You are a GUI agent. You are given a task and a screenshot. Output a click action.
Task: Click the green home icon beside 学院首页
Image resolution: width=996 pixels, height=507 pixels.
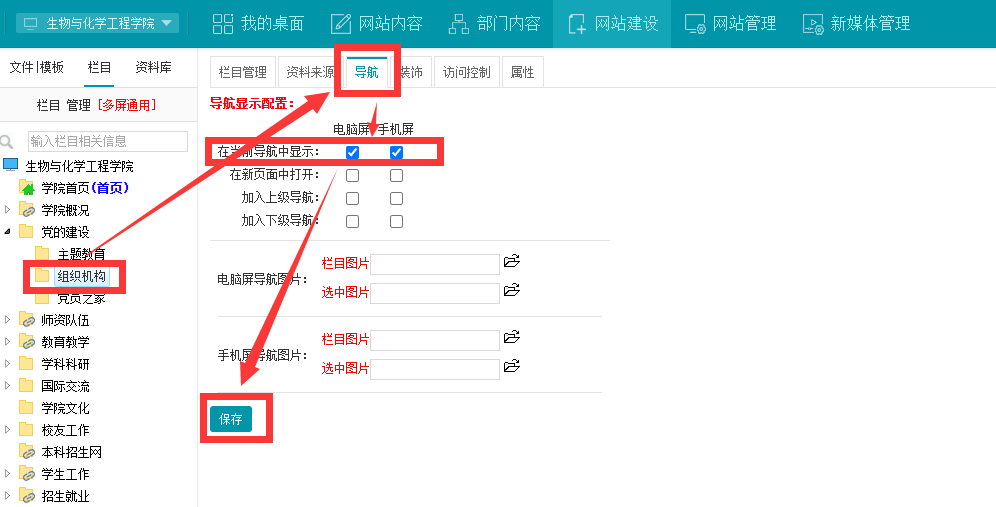tap(27, 188)
